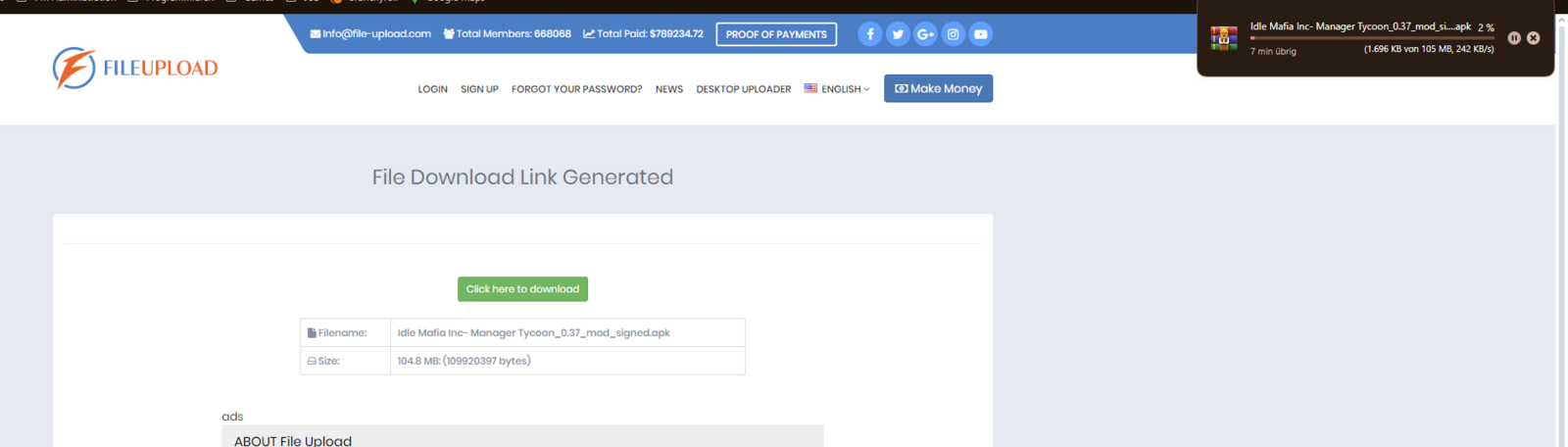Click the info@file-upload.com email link

(371, 33)
